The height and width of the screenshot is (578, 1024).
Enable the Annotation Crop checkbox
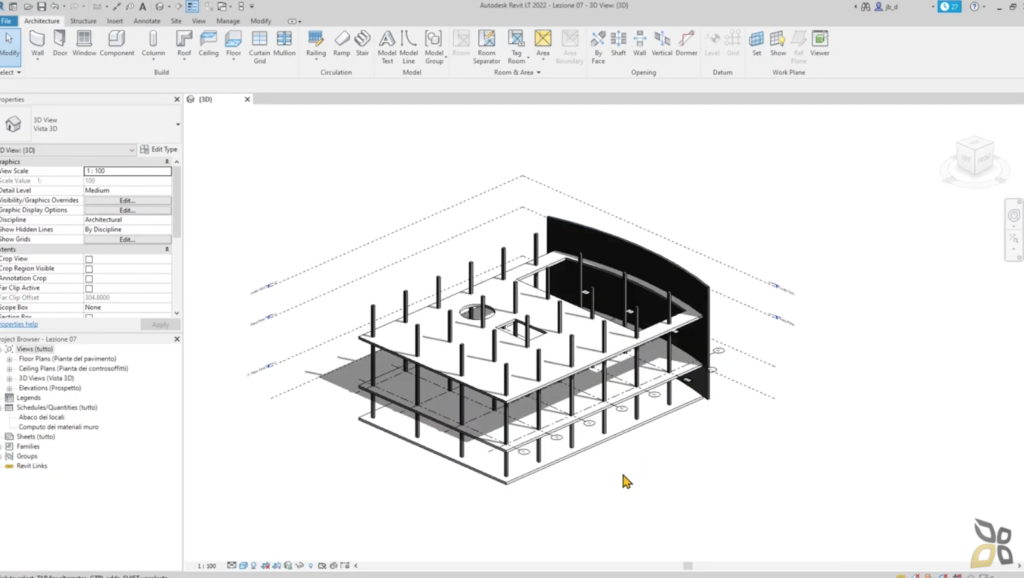click(89, 279)
